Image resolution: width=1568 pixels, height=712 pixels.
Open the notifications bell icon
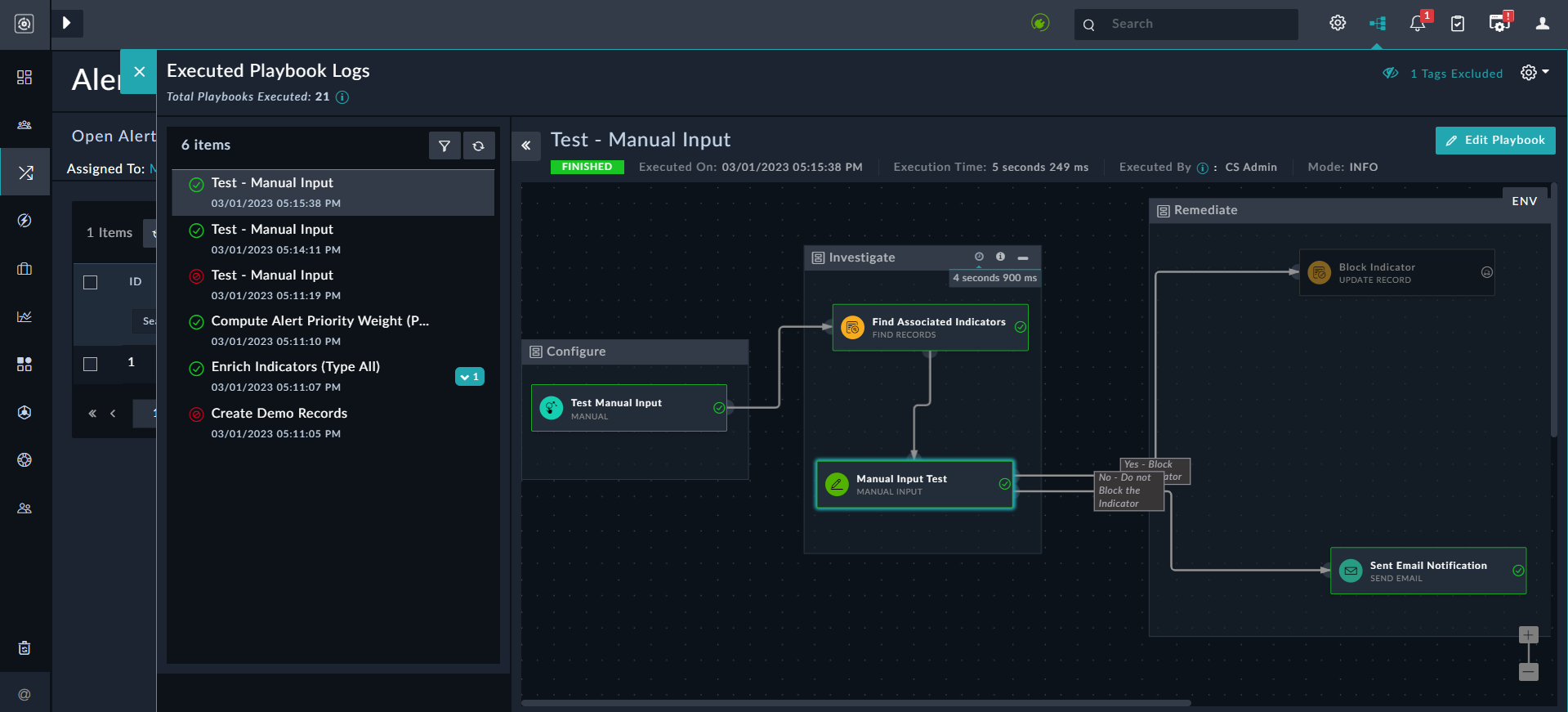coord(1418,24)
